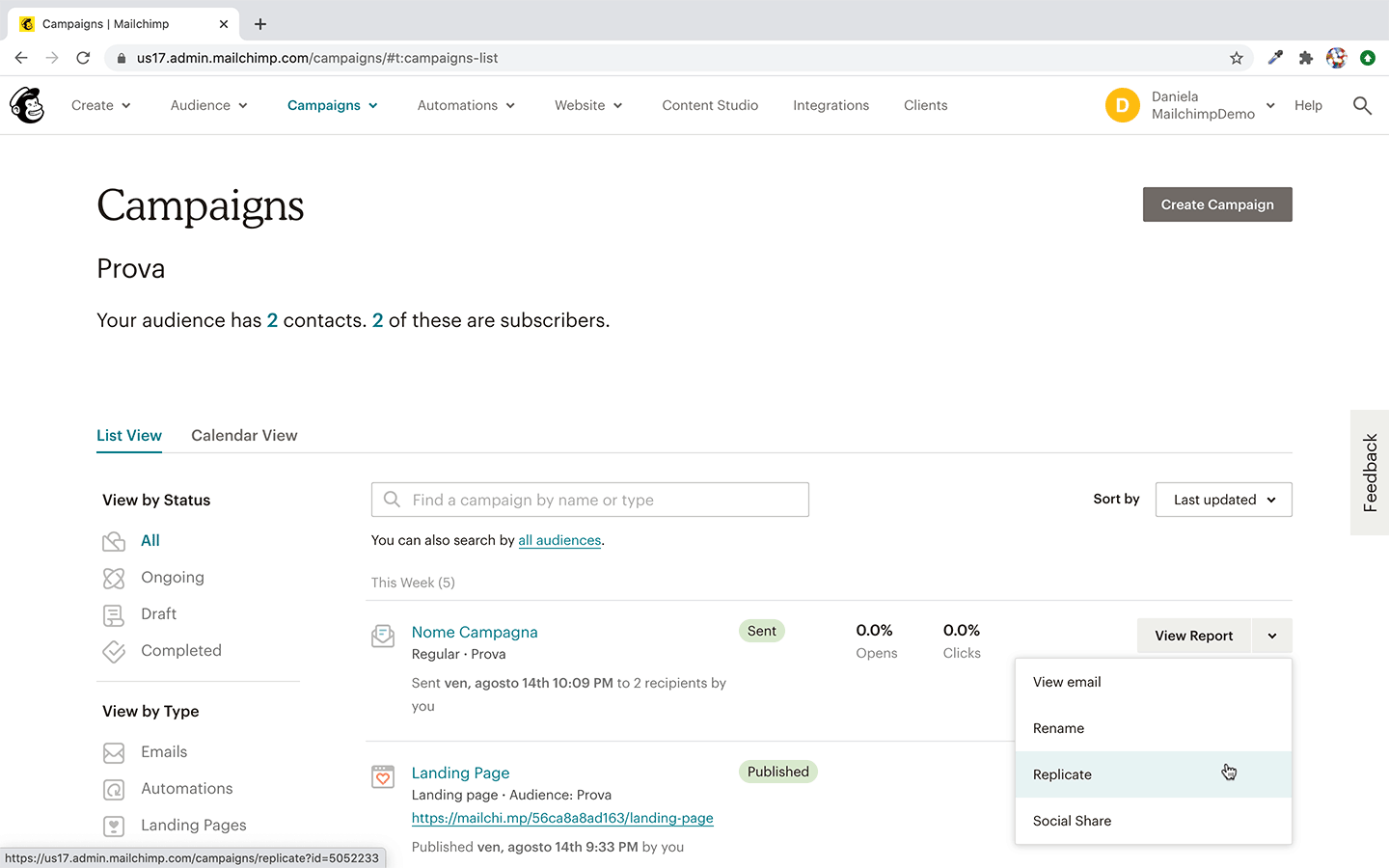1389x868 pixels.
Task: Open the search magnifier in top navigation
Action: pos(1362,105)
